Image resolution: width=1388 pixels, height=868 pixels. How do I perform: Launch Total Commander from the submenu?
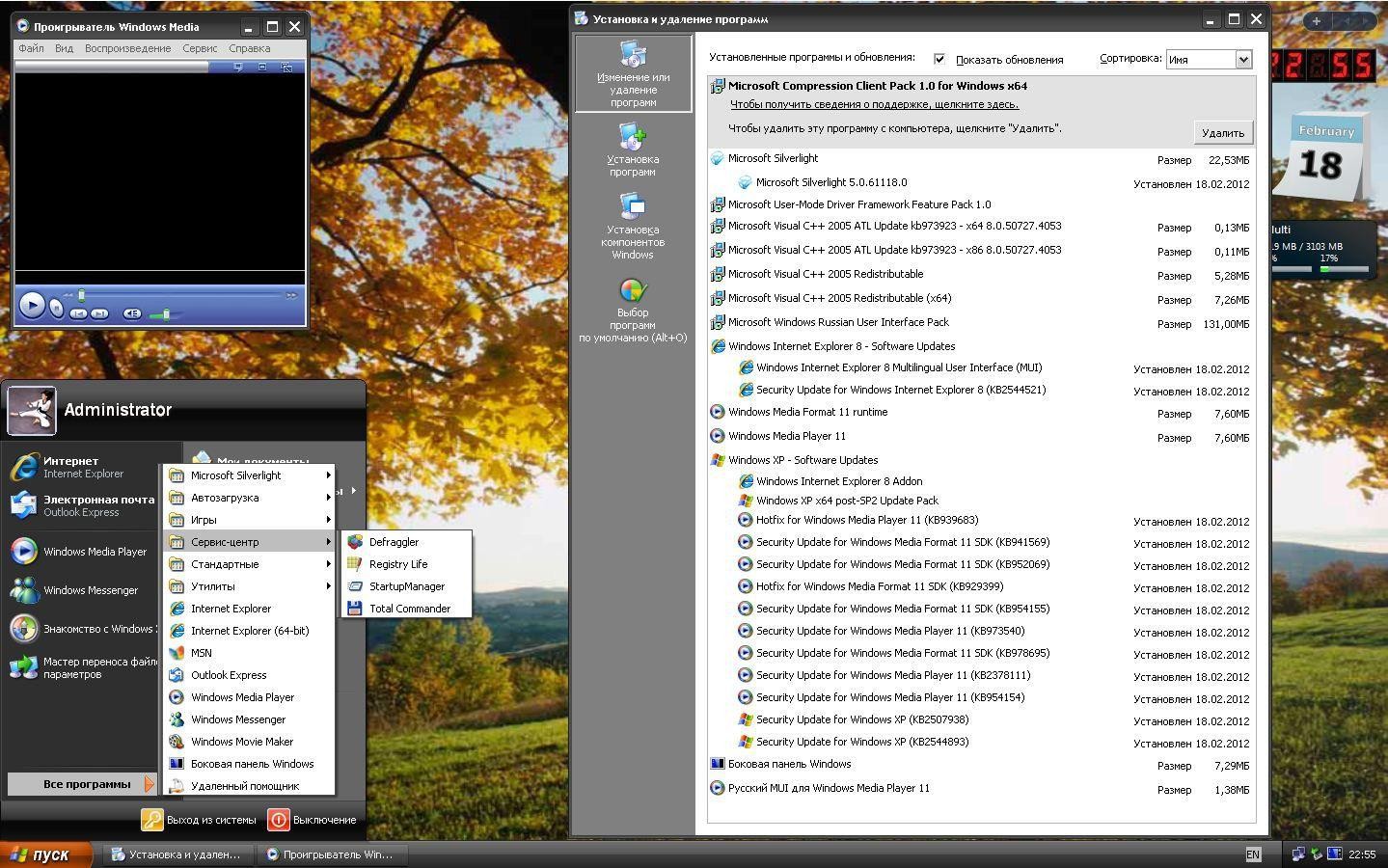coord(406,609)
